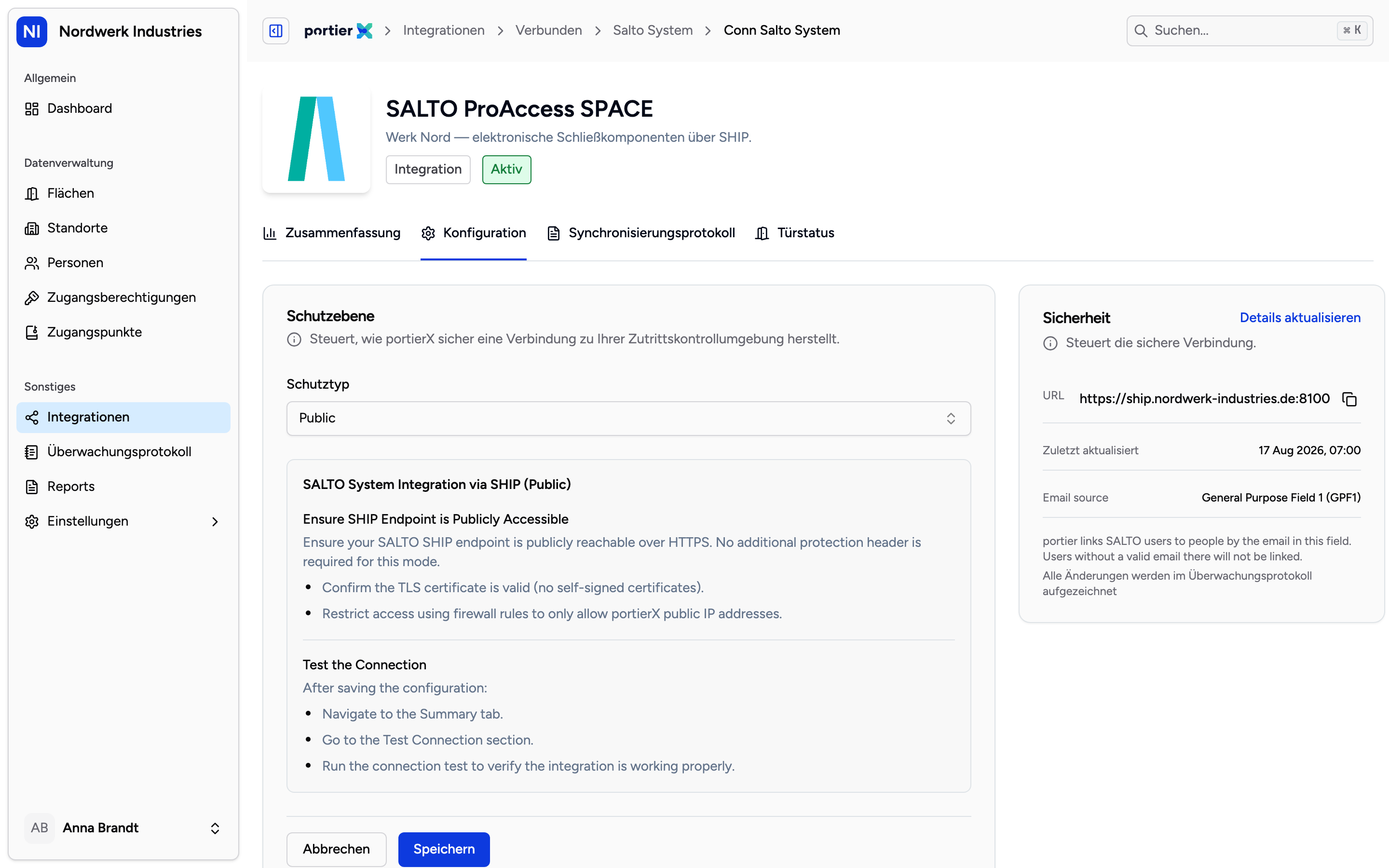This screenshot has width=1389, height=868.
Task: Click the URL https://ship.nordwerk-industries.de:8100
Action: (x=1204, y=399)
